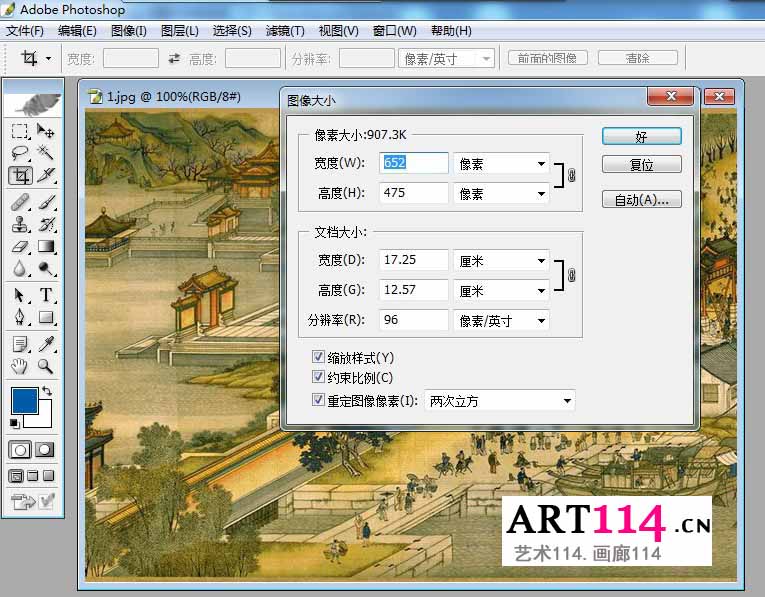
Task: Open the 选择(S) menu
Action: (x=232, y=31)
